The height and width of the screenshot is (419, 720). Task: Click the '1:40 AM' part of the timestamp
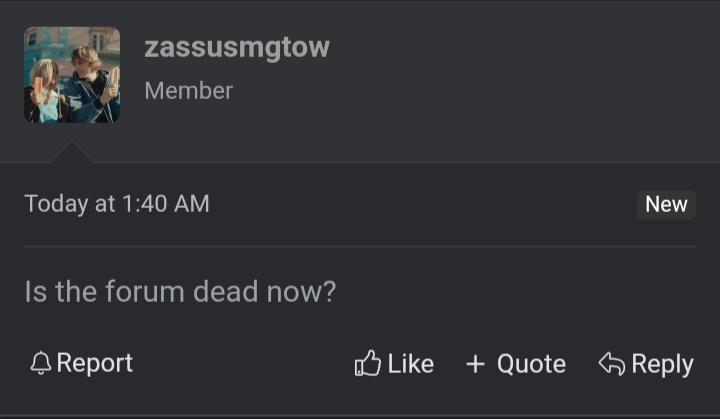pyautogui.click(x=166, y=204)
